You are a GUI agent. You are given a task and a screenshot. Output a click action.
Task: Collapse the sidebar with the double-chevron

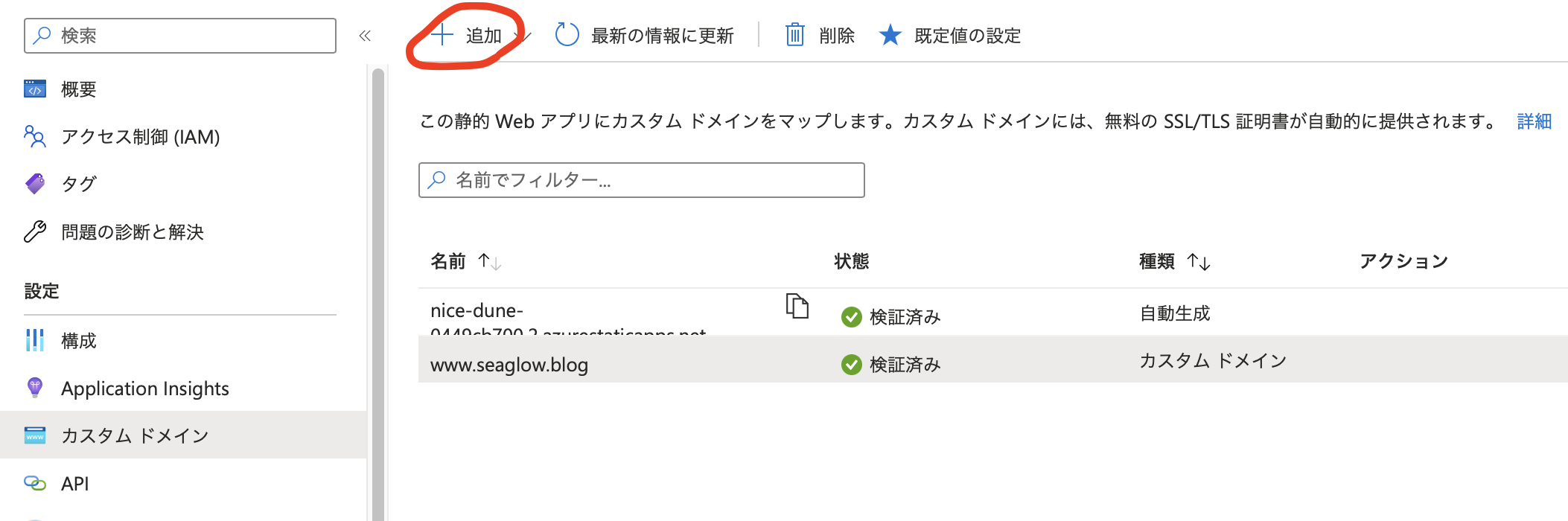click(x=365, y=34)
